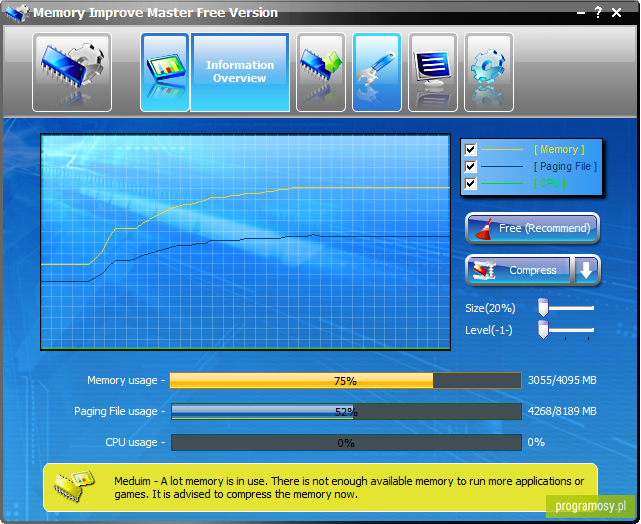Click the usage history graph area
641x524 pixels.
pos(245,242)
